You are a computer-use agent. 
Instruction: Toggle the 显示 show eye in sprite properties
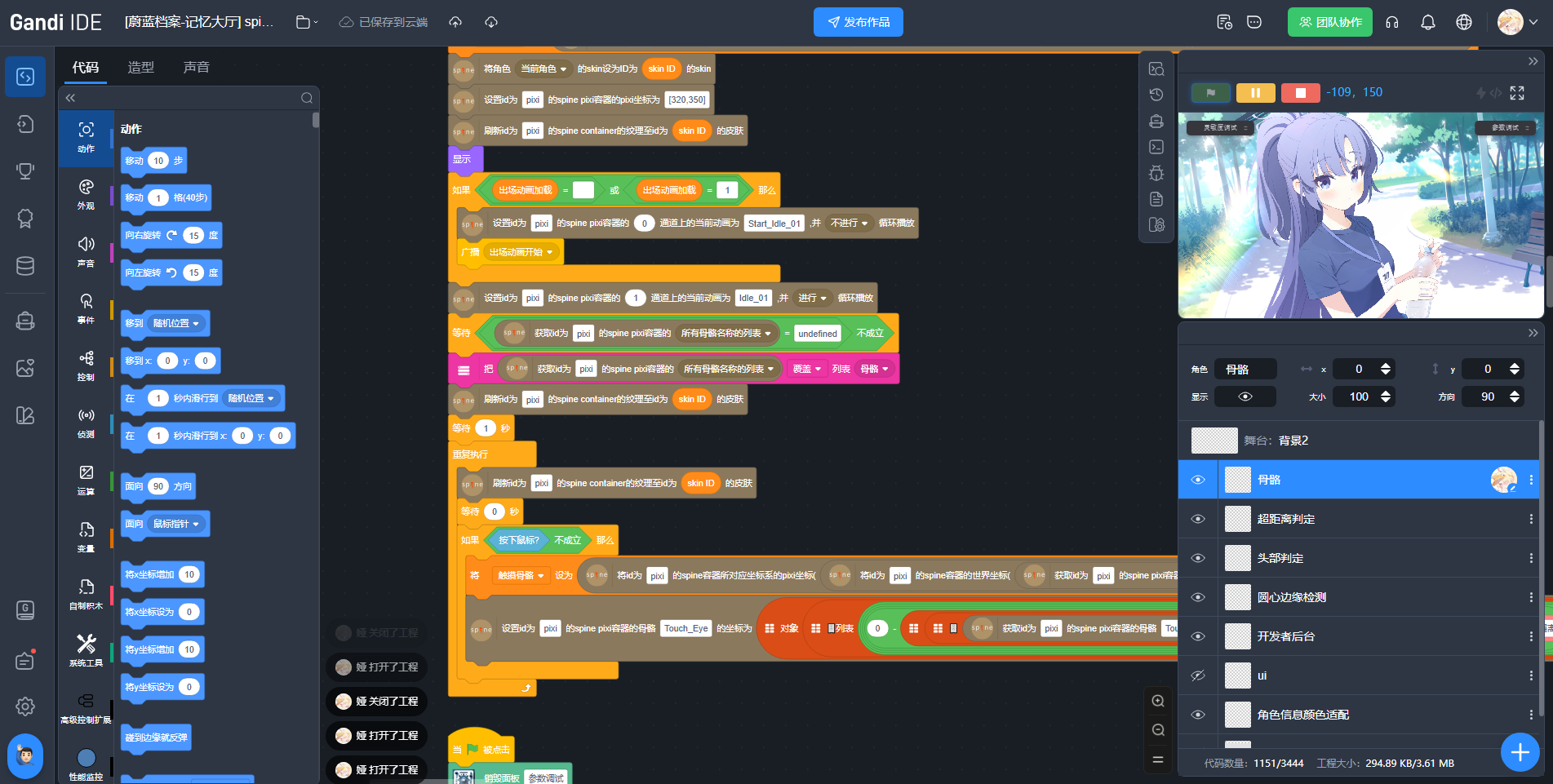coord(1245,396)
